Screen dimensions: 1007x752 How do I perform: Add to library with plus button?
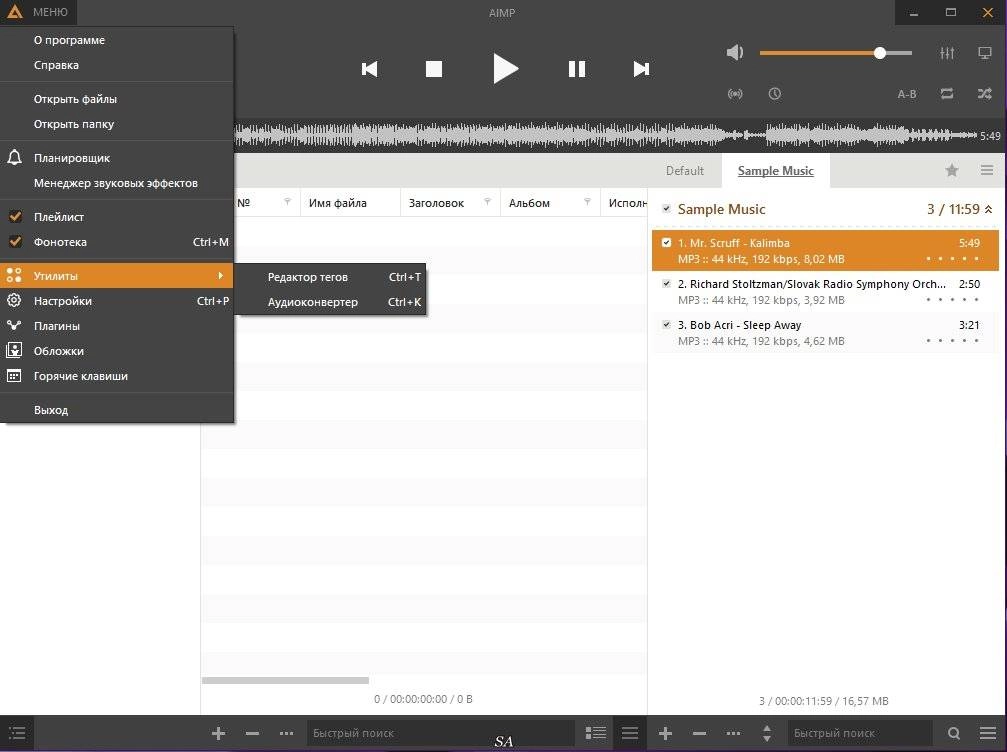(x=218, y=733)
